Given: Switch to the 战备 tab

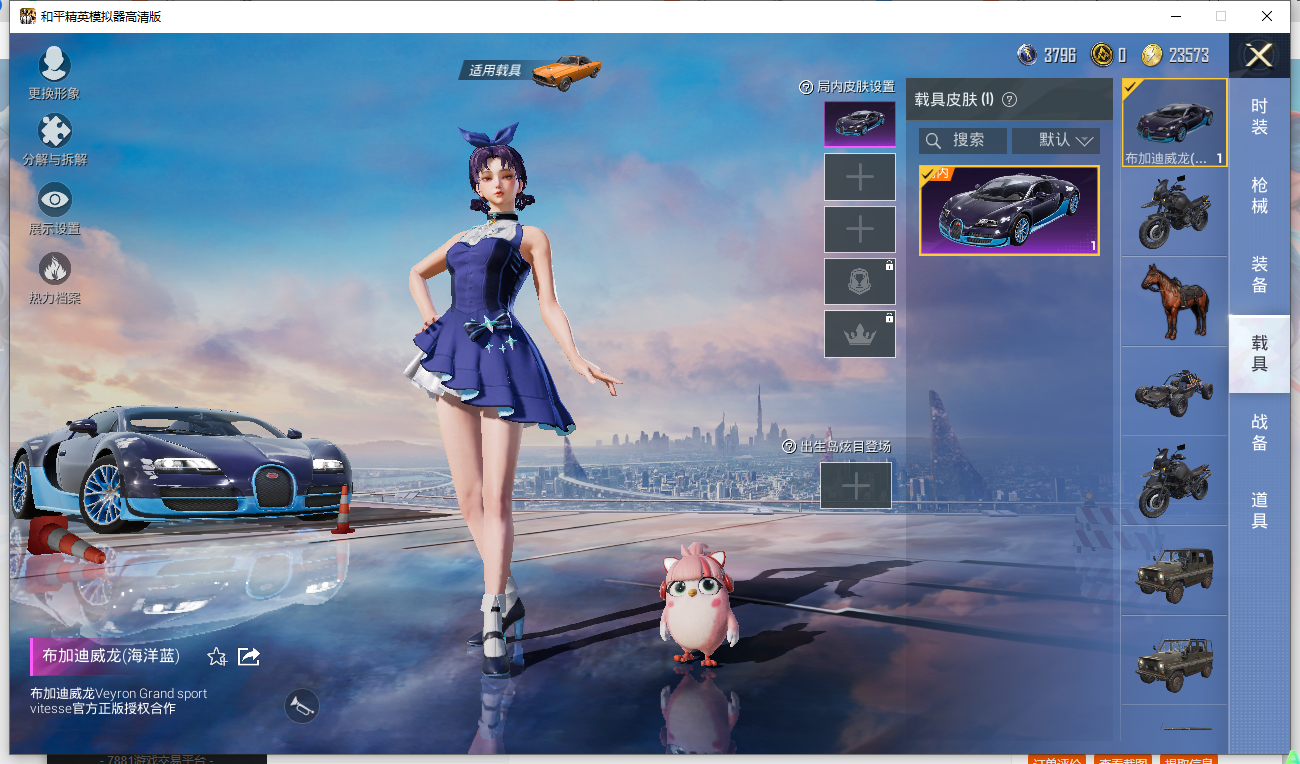Looking at the screenshot, I should tap(1259, 433).
